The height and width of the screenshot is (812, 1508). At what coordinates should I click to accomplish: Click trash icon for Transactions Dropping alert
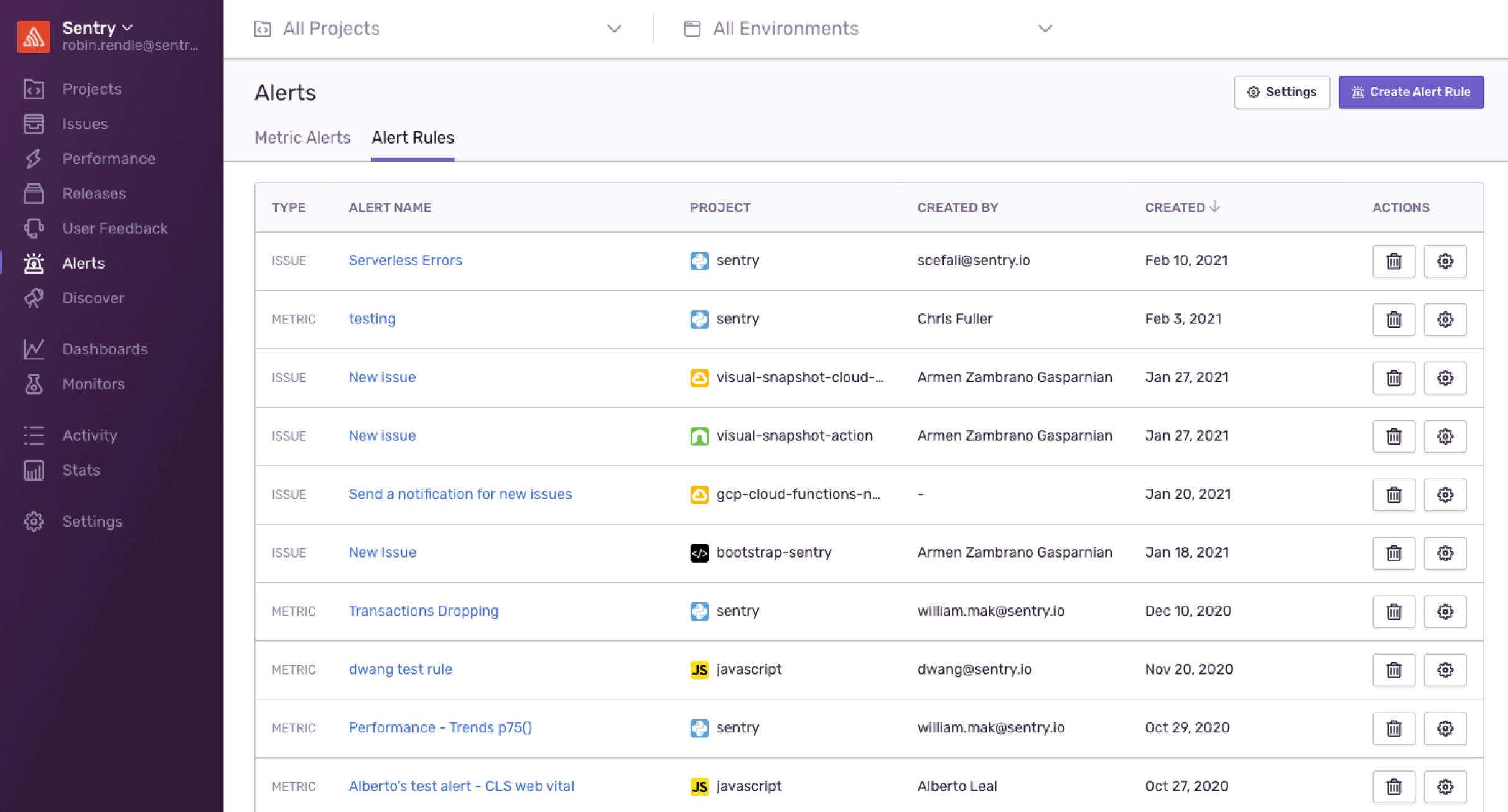point(1394,612)
